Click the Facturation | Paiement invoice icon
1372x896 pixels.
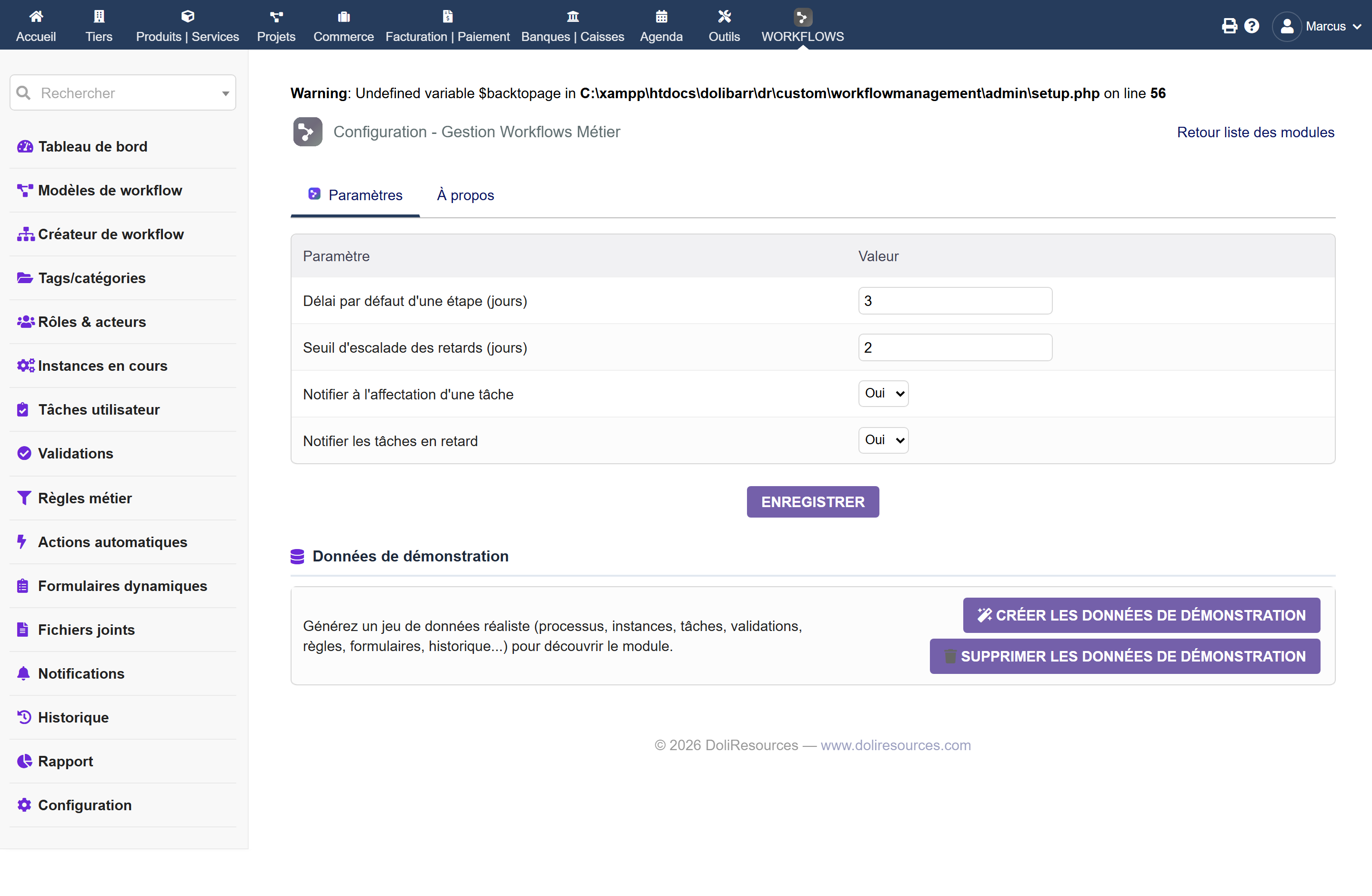(x=447, y=16)
